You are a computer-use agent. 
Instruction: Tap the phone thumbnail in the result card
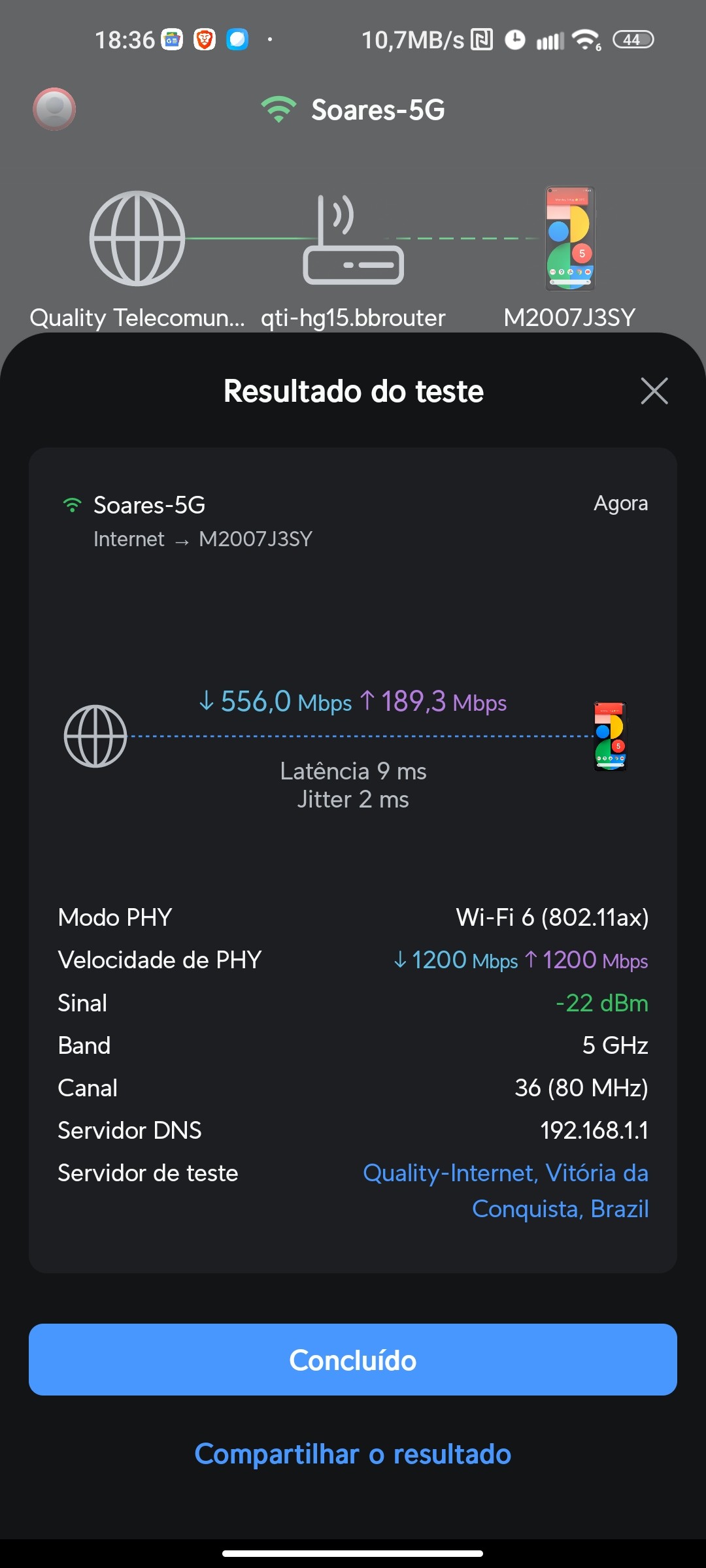click(610, 736)
